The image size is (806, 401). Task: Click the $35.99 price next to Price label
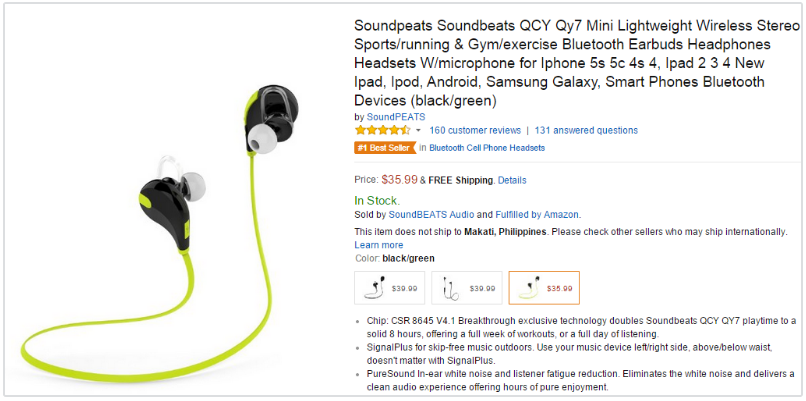coord(399,180)
